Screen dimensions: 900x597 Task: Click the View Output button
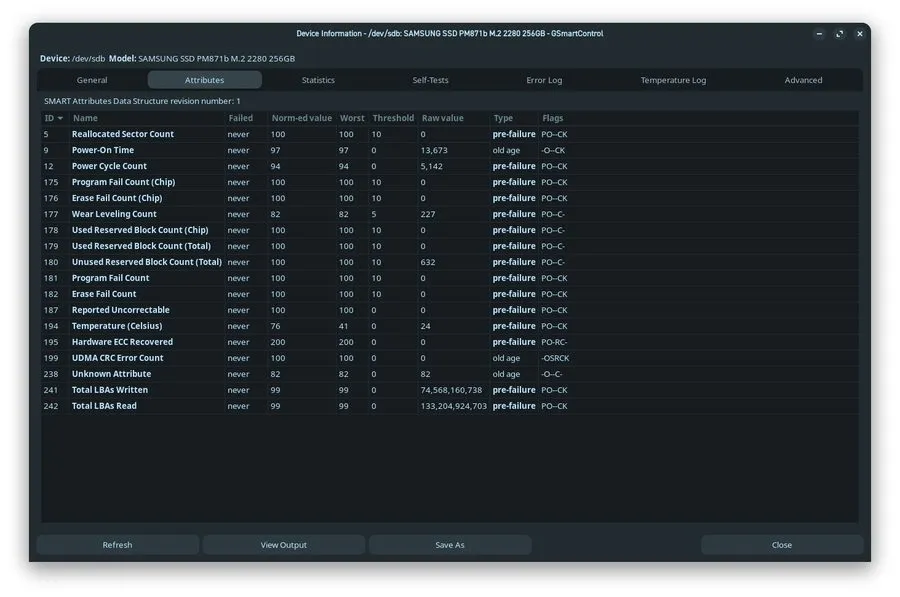click(284, 545)
